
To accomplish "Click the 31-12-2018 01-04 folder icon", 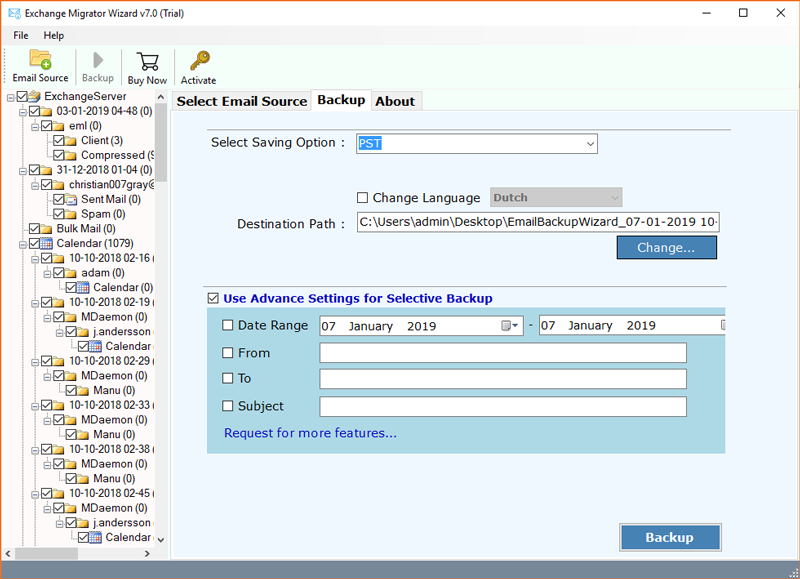I will pyautogui.click(x=46, y=170).
